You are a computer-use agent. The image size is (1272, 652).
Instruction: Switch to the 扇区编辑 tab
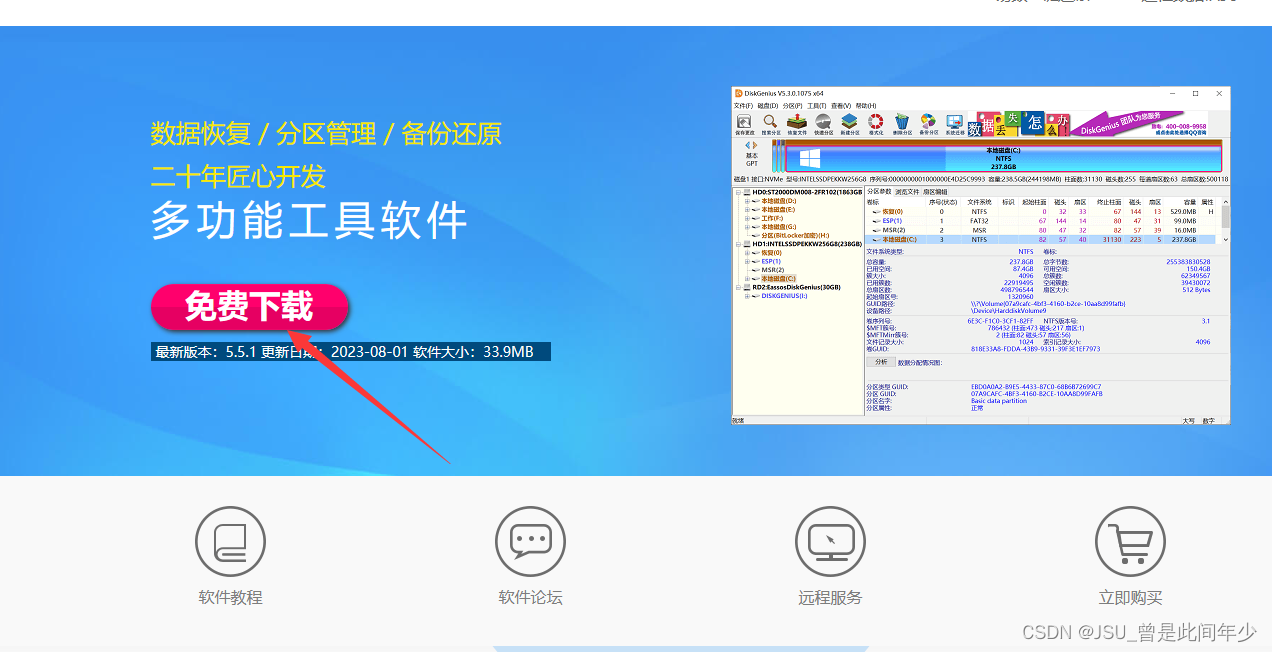click(934, 192)
